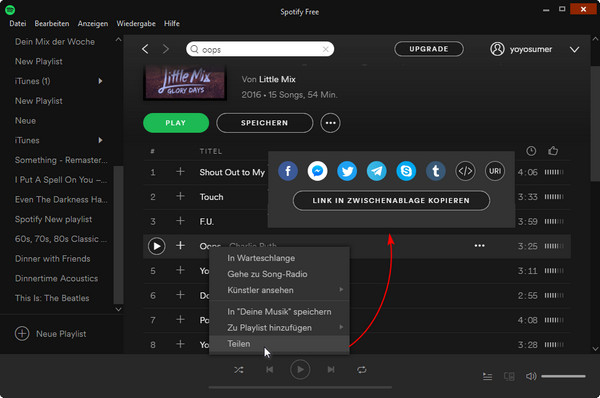
Task: Choose Gehe zu Song-Radio
Action: 279,274
